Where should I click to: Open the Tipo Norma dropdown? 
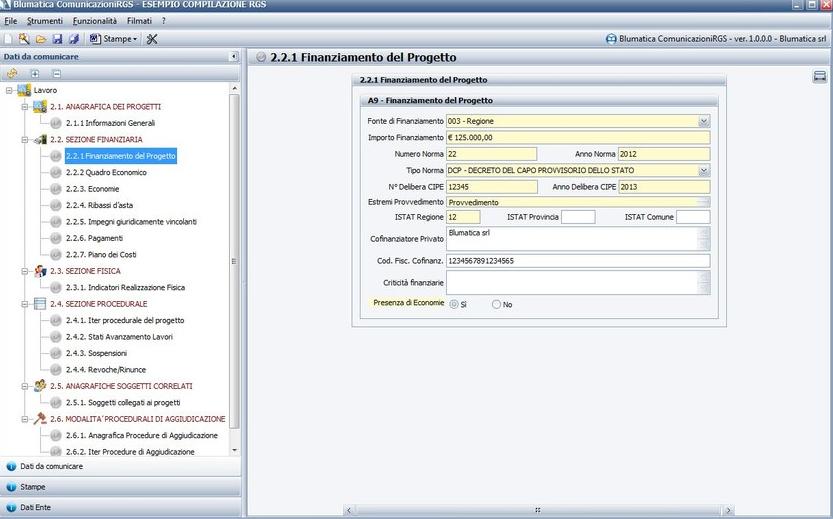point(703,170)
